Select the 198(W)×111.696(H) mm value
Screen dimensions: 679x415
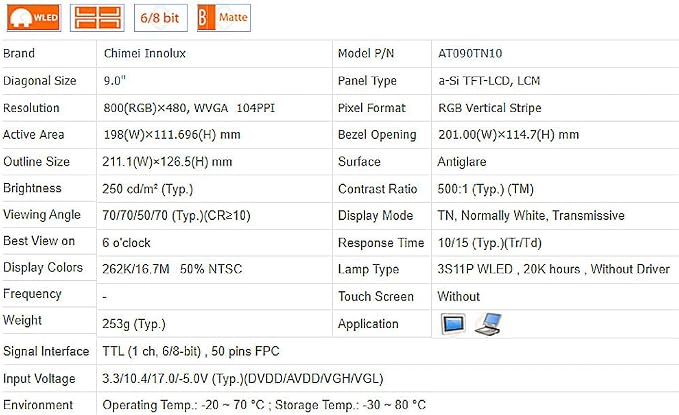(x=171, y=135)
